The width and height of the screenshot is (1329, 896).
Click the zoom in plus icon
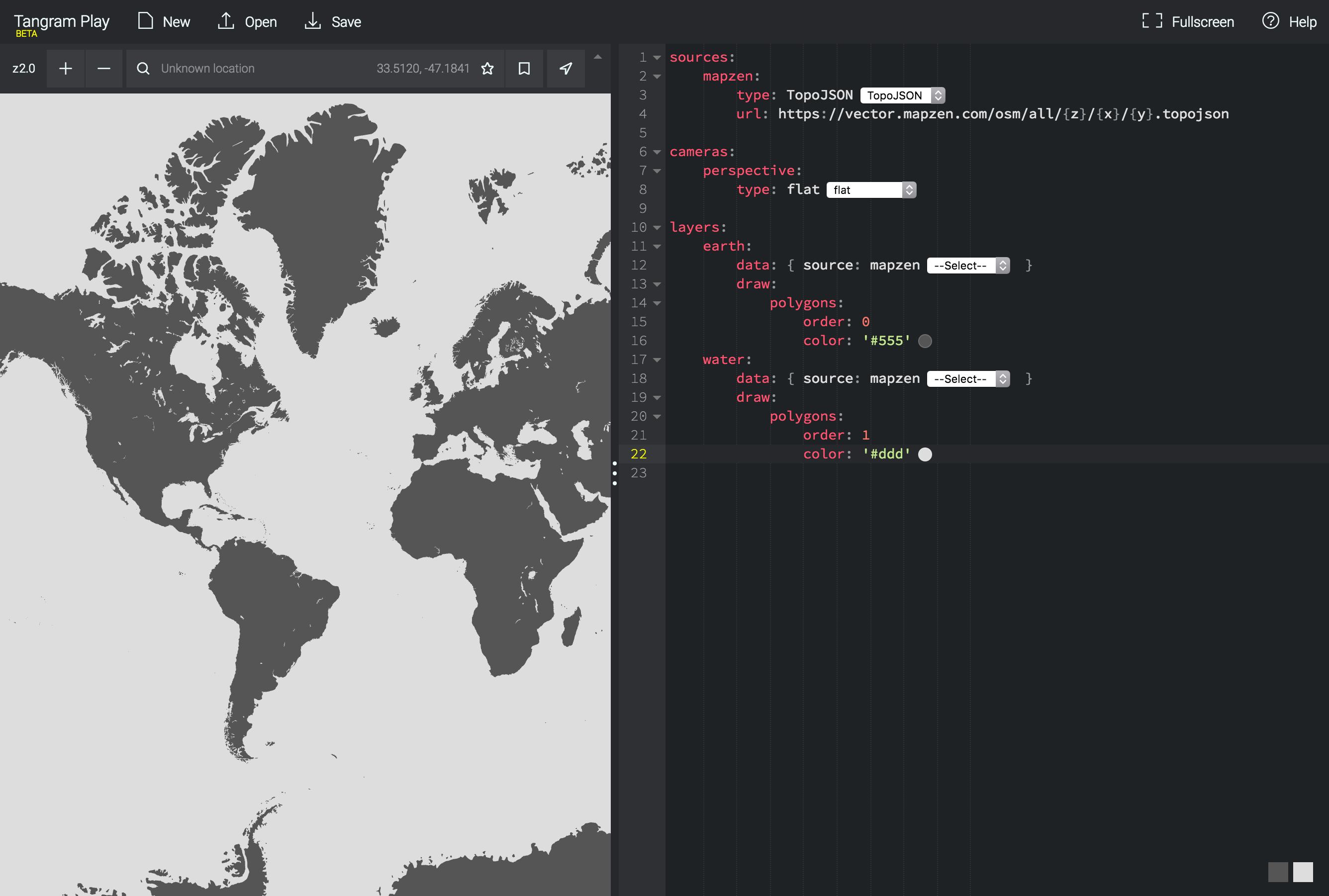[66, 69]
